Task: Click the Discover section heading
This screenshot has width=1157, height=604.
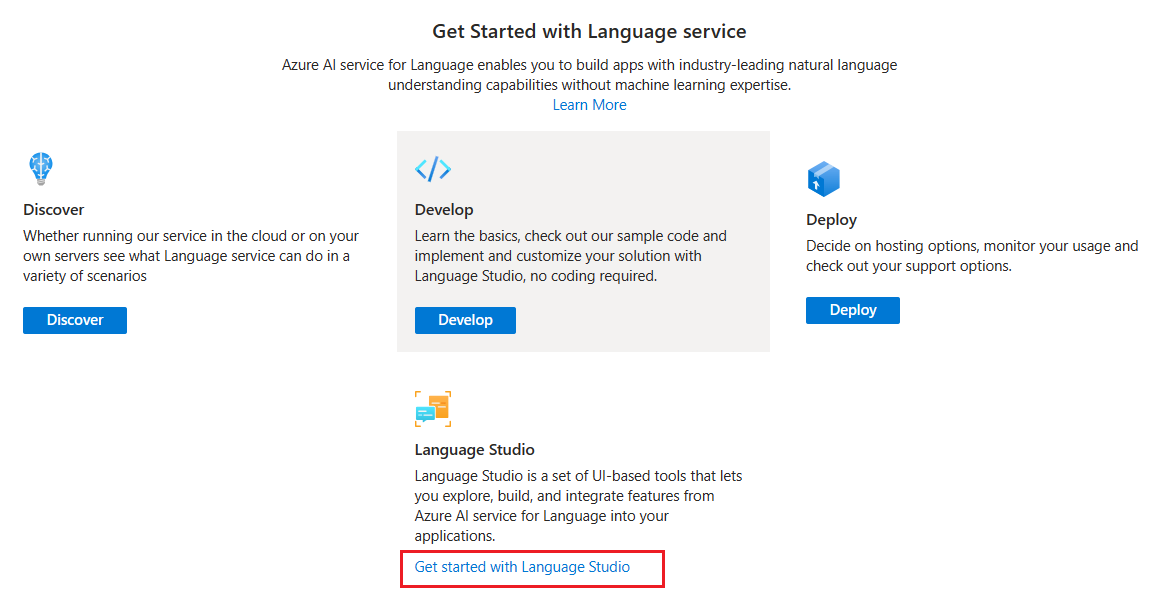Action: coord(53,209)
